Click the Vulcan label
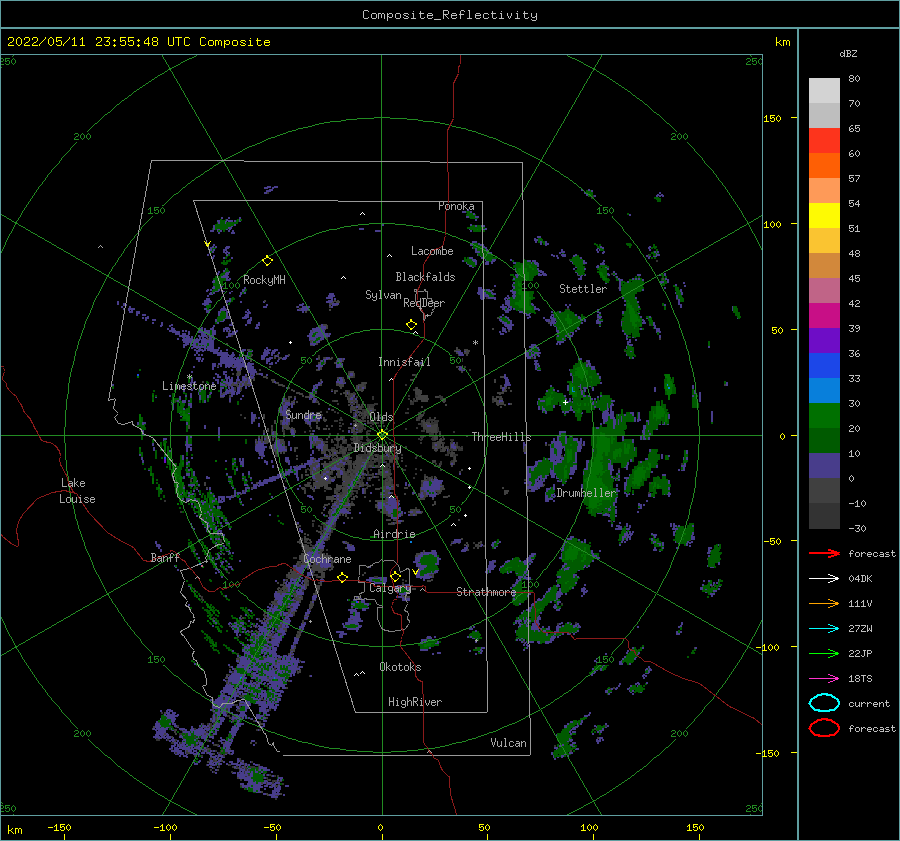 509,743
